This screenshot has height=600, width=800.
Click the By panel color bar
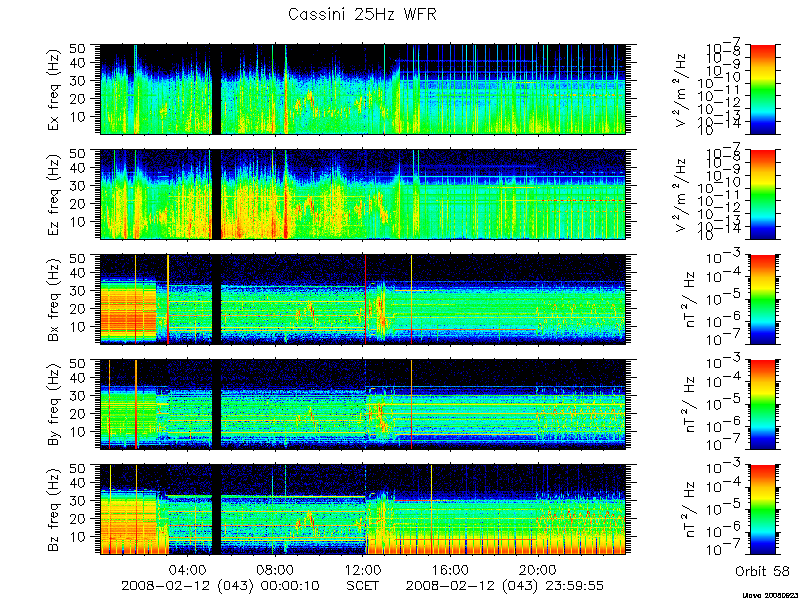762,405
